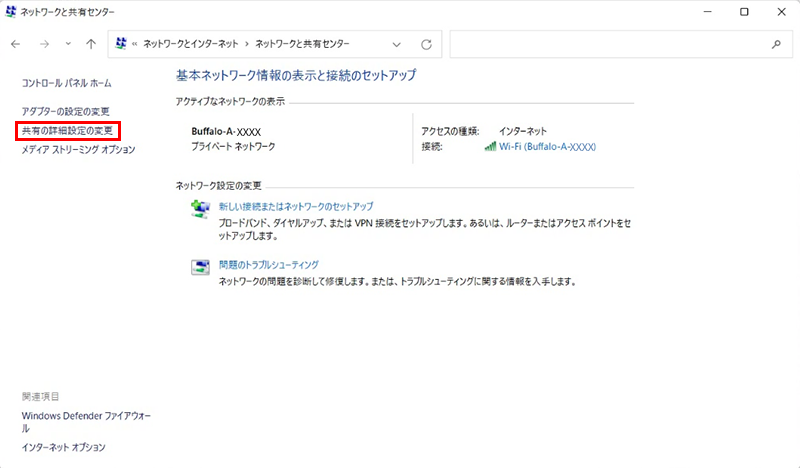Expand the address bar history dropdown
Image resolution: width=800 pixels, height=468 pixels.
pyautogui.click(x=397, y=45)
